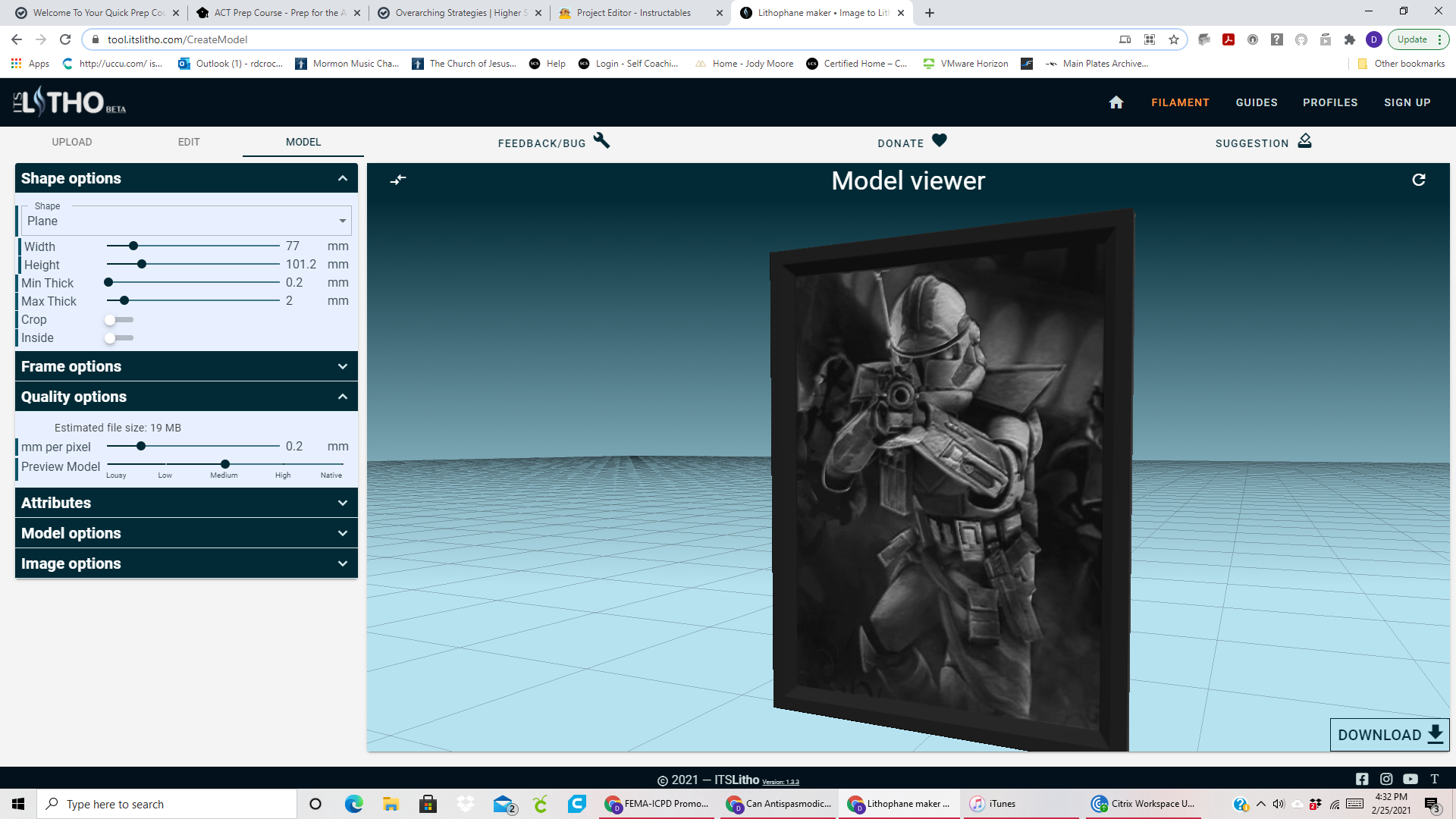
Task: Open the Guides menu in the navbar
Action: coord(1256,102)
